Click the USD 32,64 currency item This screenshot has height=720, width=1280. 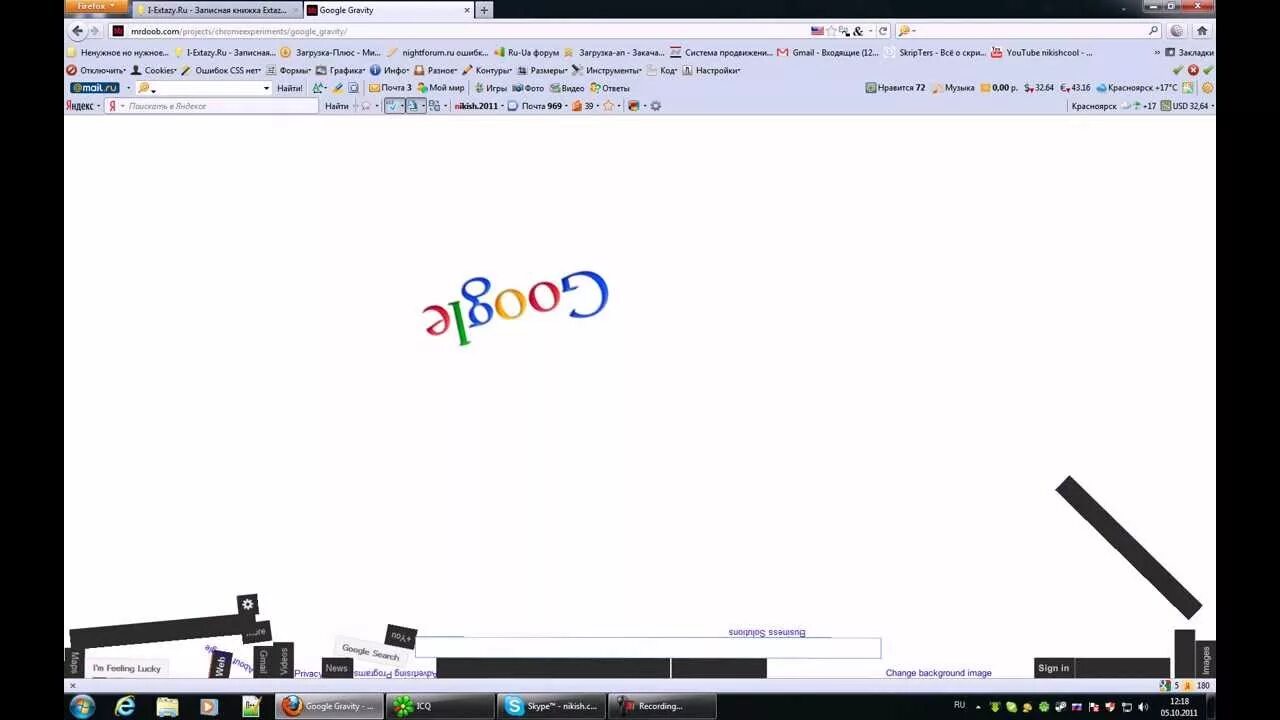tap(1186, 106)
